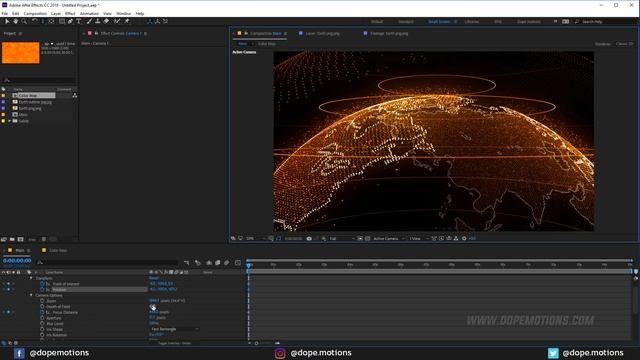Toggle shy layers icon in timeline
Image resolution: width=640 pixels, height=360 pixels.
point(209,263)
